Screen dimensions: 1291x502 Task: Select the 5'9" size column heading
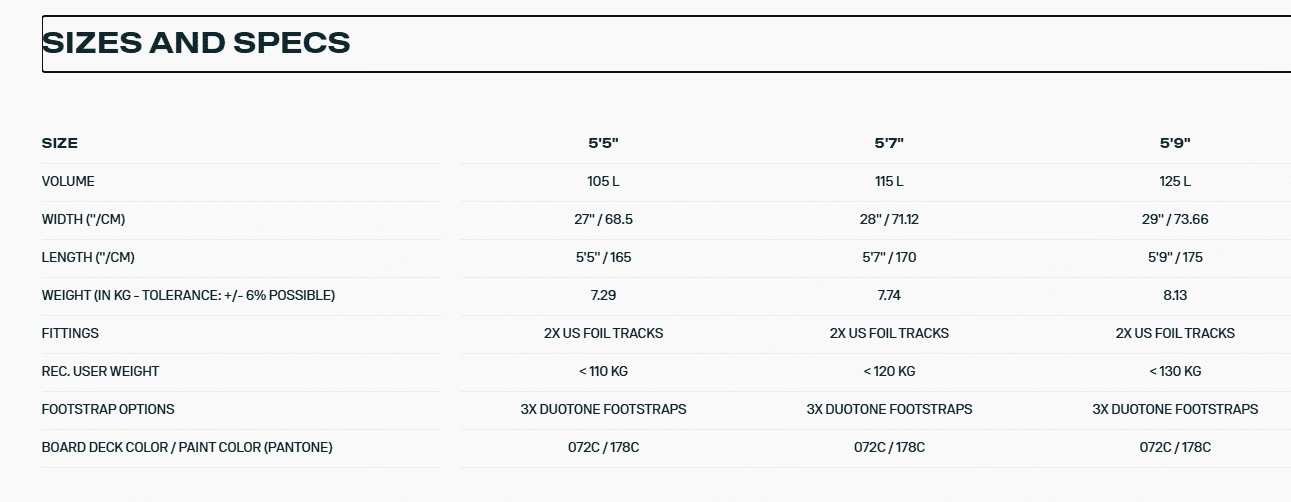1175,143
